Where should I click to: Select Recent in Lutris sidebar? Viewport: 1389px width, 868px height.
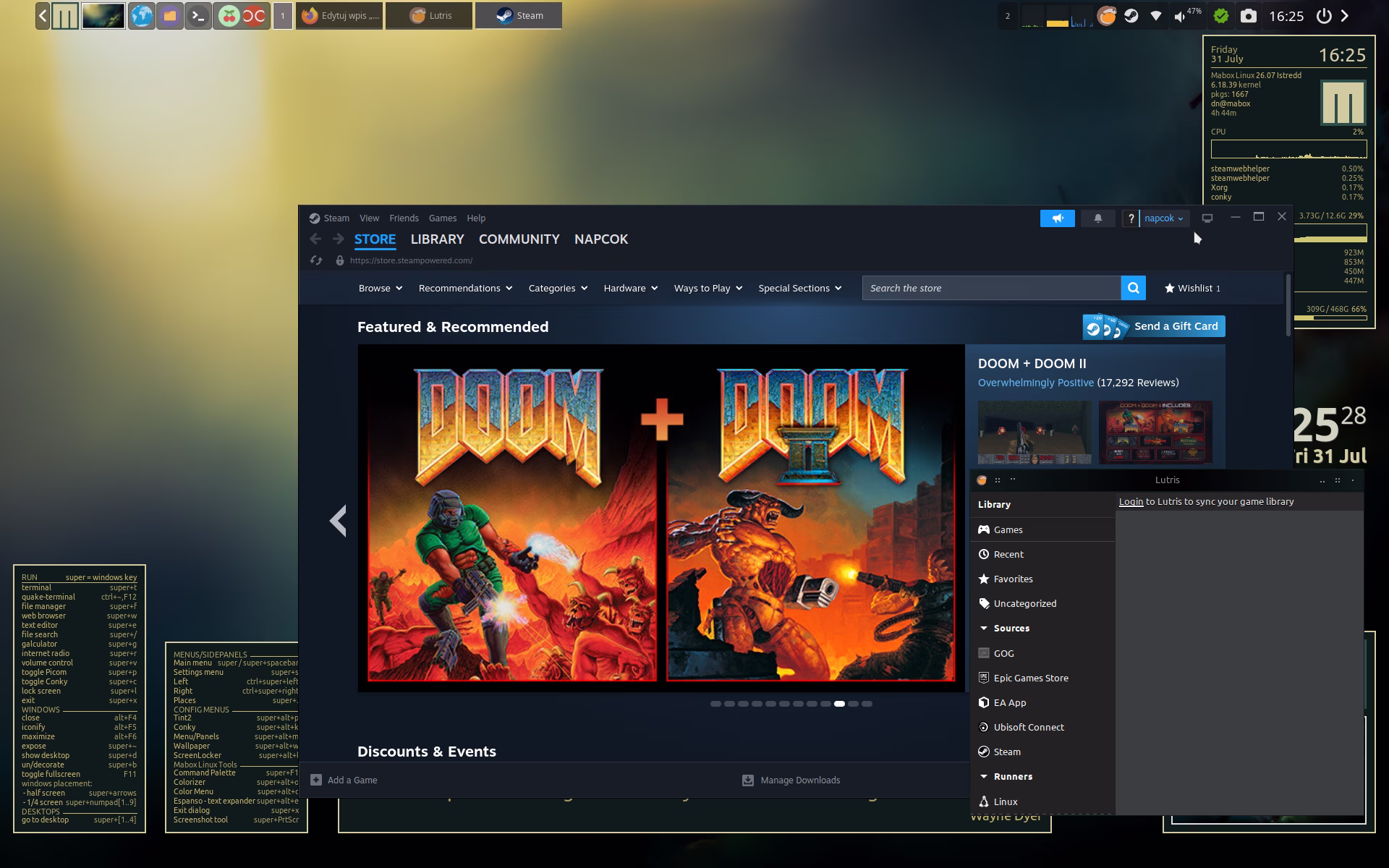1042,555
